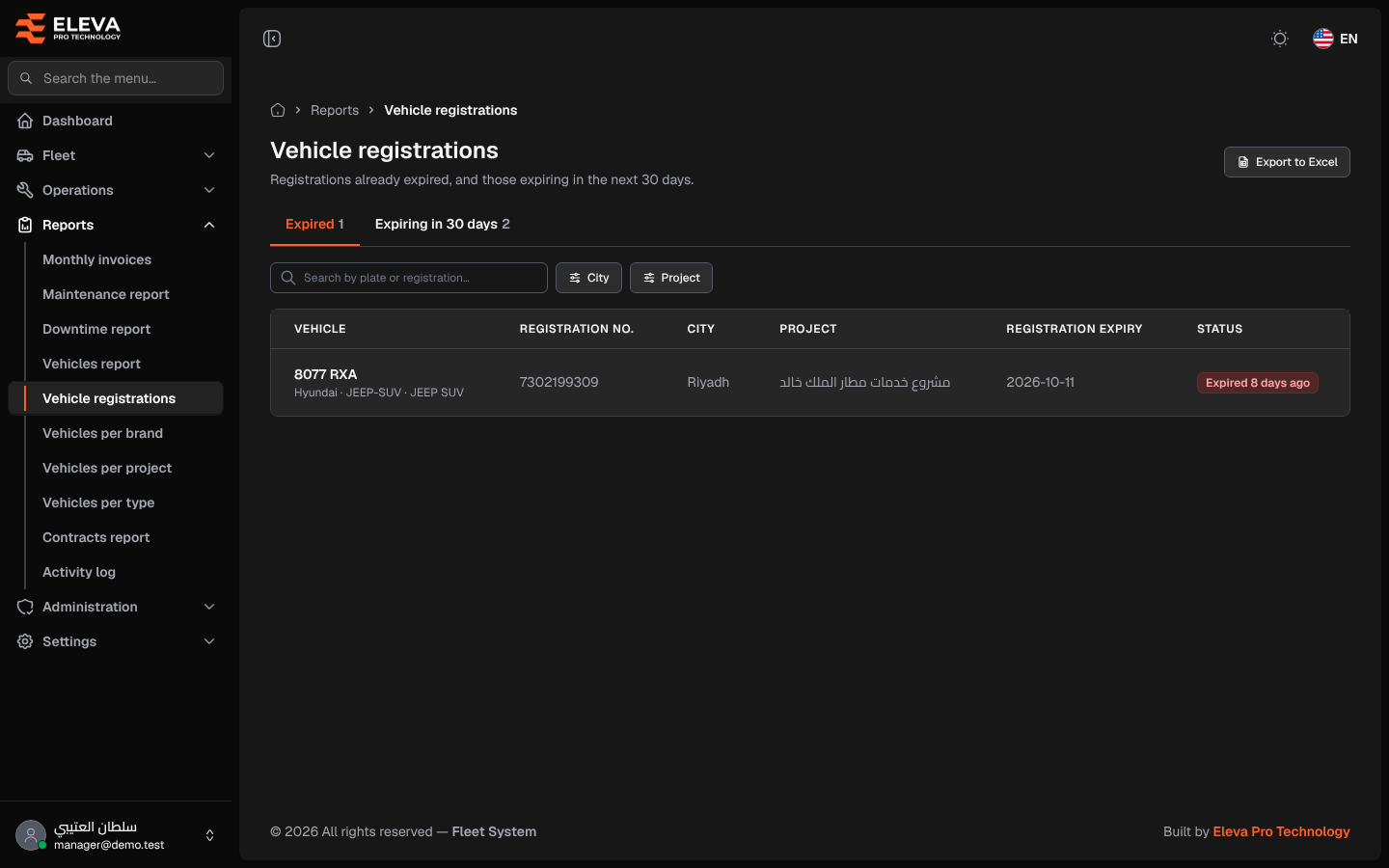Click the Reports clipboard icon

25,225
